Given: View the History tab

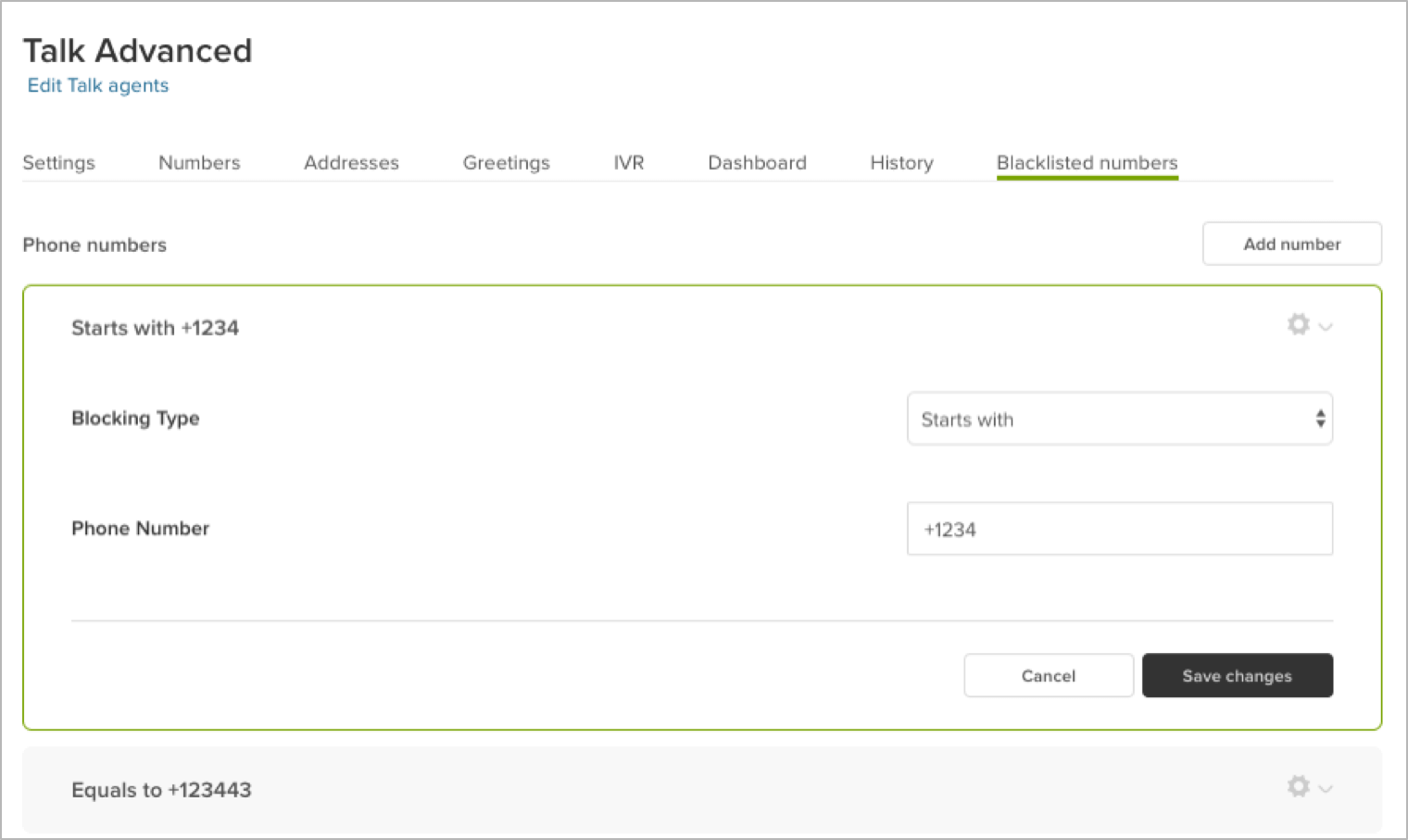Looking at the screenshot, I should (x=901, y=162).
